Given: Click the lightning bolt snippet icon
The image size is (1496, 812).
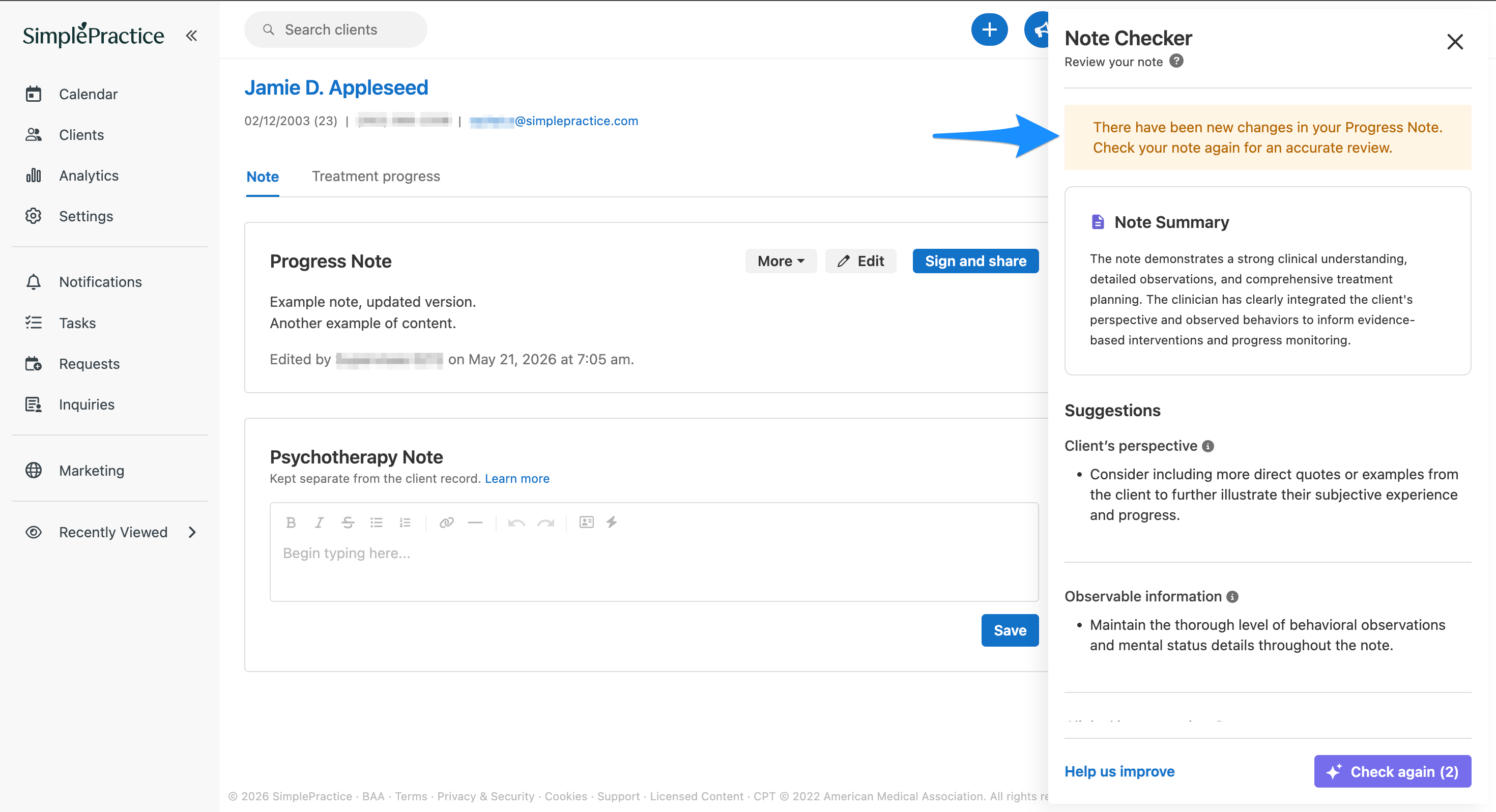Looking at the screenshot, I should pos(612,522).
